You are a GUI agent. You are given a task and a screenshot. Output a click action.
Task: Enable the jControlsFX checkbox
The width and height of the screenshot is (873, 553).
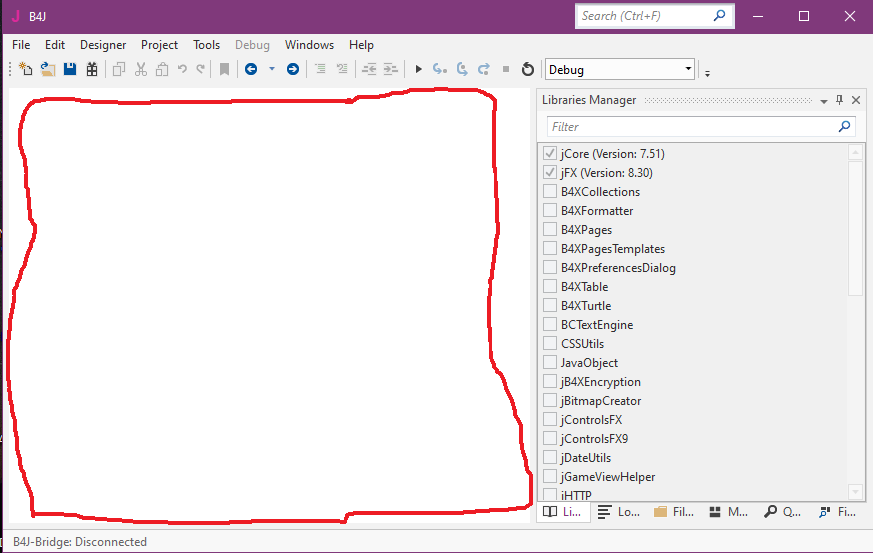[550, 419]
